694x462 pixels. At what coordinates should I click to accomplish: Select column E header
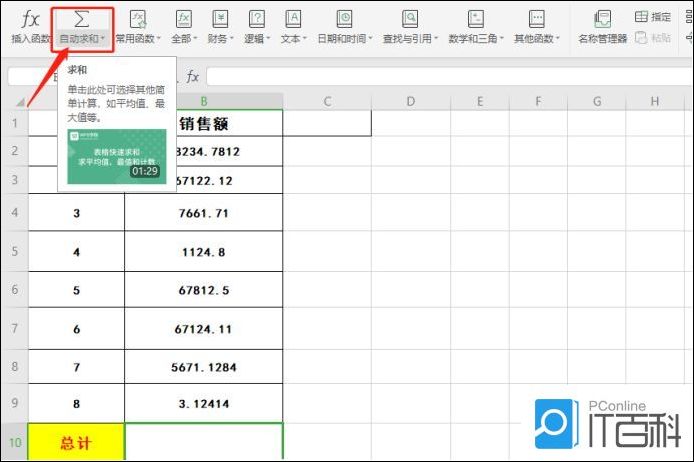point(480,101)
